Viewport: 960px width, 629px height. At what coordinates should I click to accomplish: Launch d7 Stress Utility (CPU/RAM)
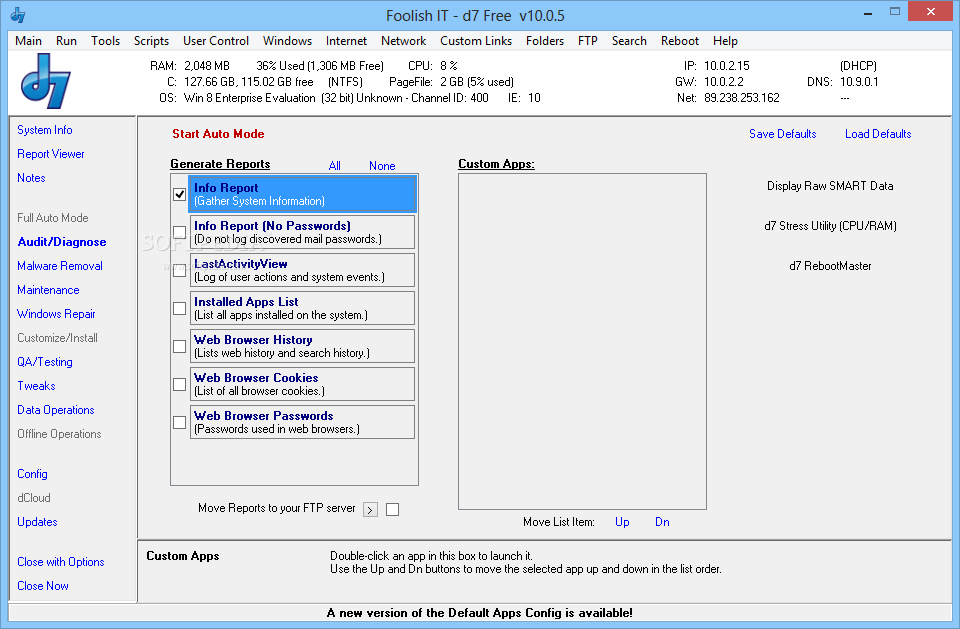point(830,226)
